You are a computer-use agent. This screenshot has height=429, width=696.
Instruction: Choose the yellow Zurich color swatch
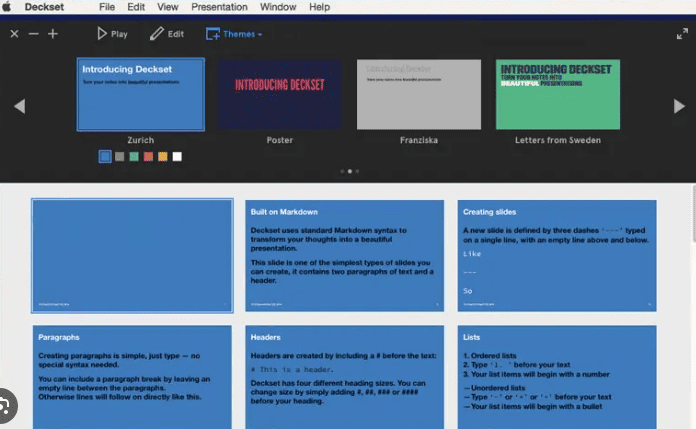(x=163, y=156)
